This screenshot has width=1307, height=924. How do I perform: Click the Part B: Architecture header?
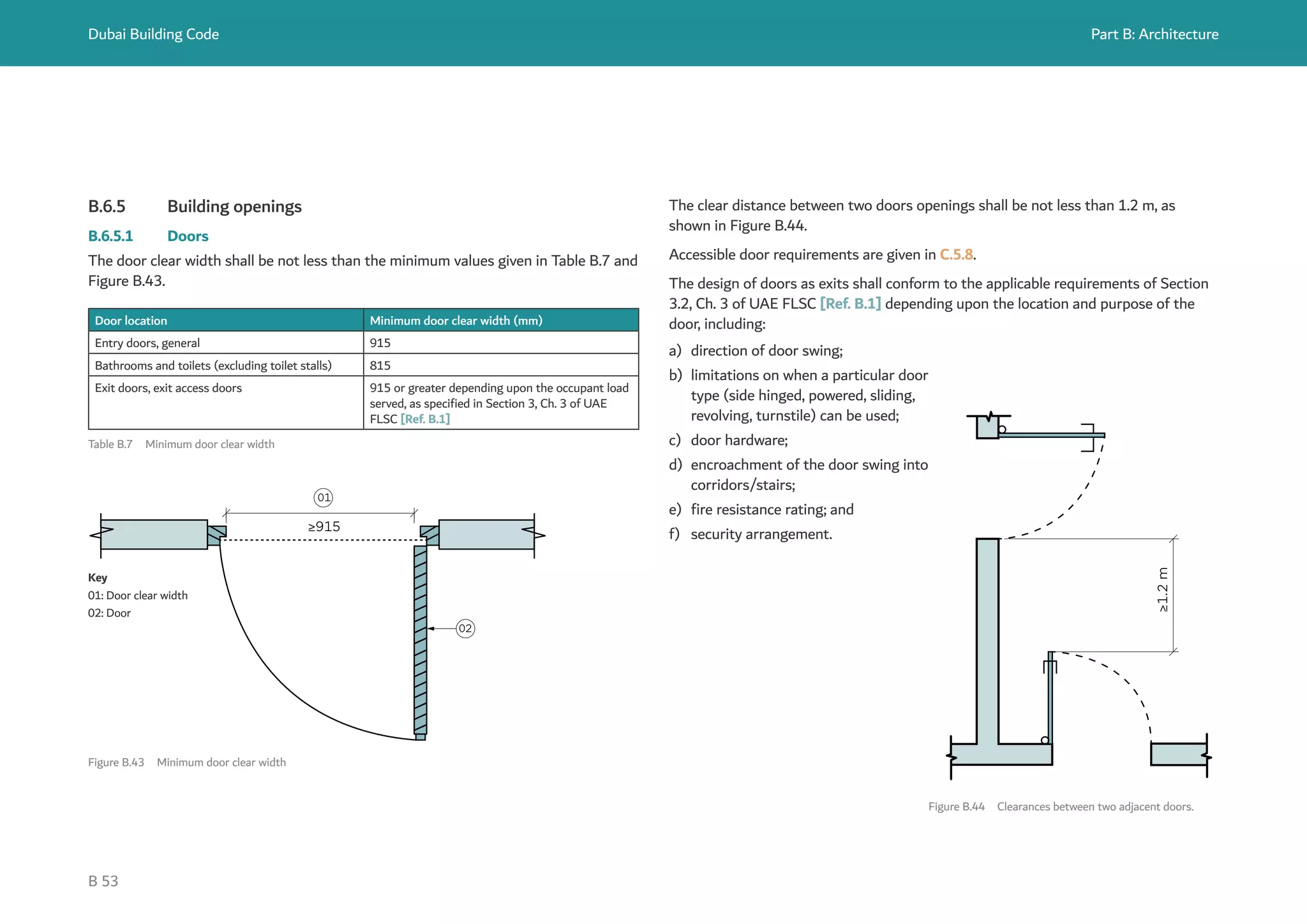coord(1154,34)
